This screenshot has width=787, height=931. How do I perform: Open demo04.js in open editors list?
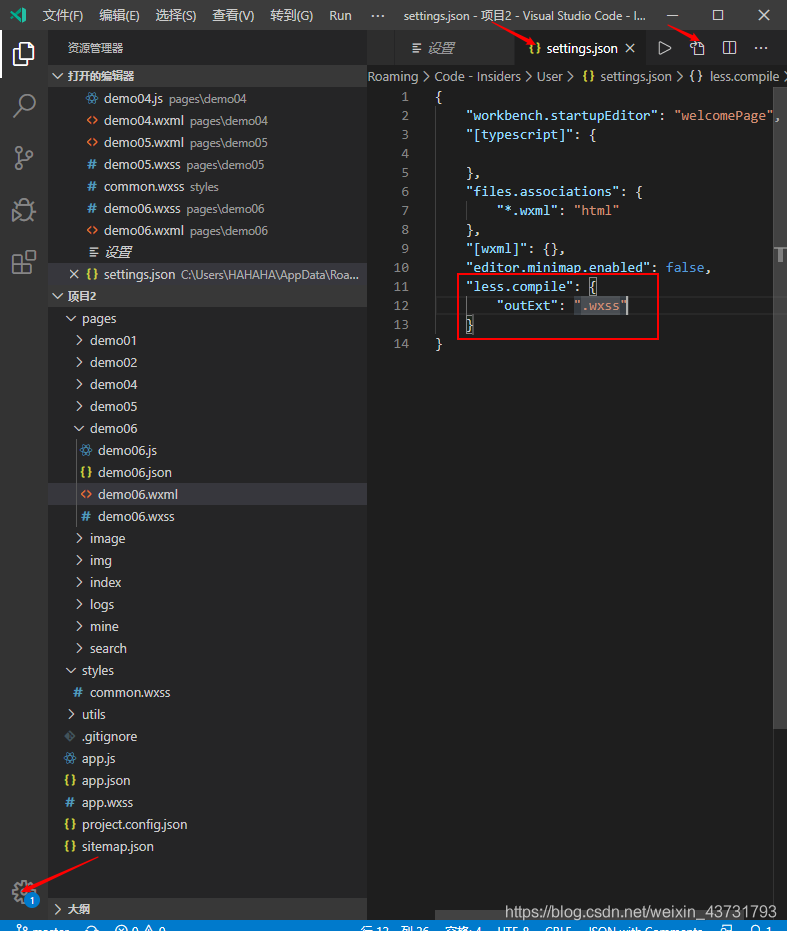[207, 99]
